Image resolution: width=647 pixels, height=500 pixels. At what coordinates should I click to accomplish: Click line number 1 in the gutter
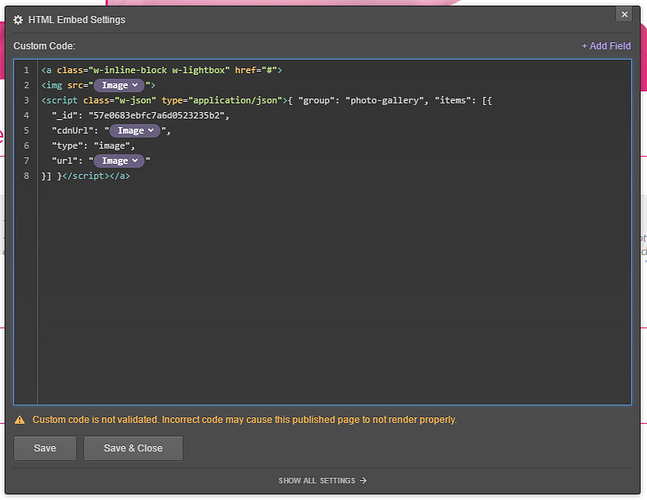click(26, 70)
